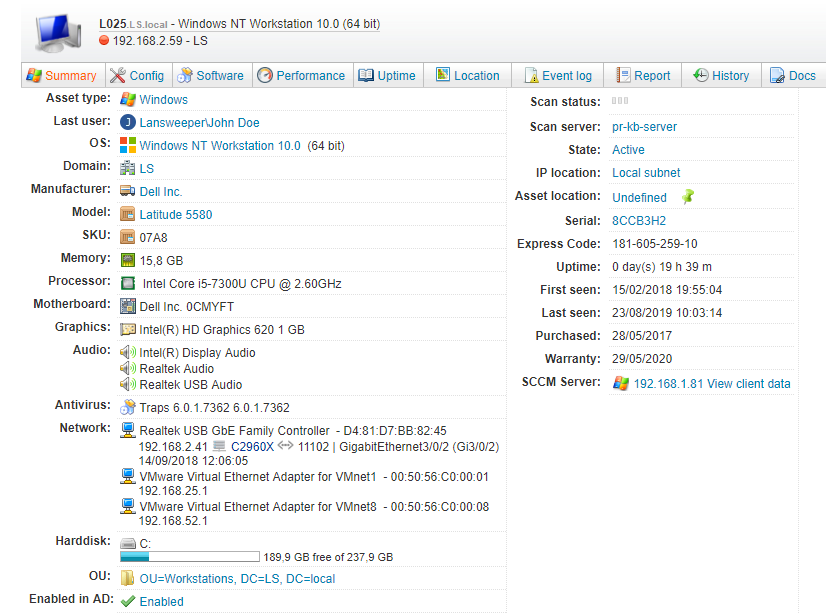Click the domain building icon beside LS
Image resolution: width=828 pixels, height=616 pixels.
coord(128,168)
